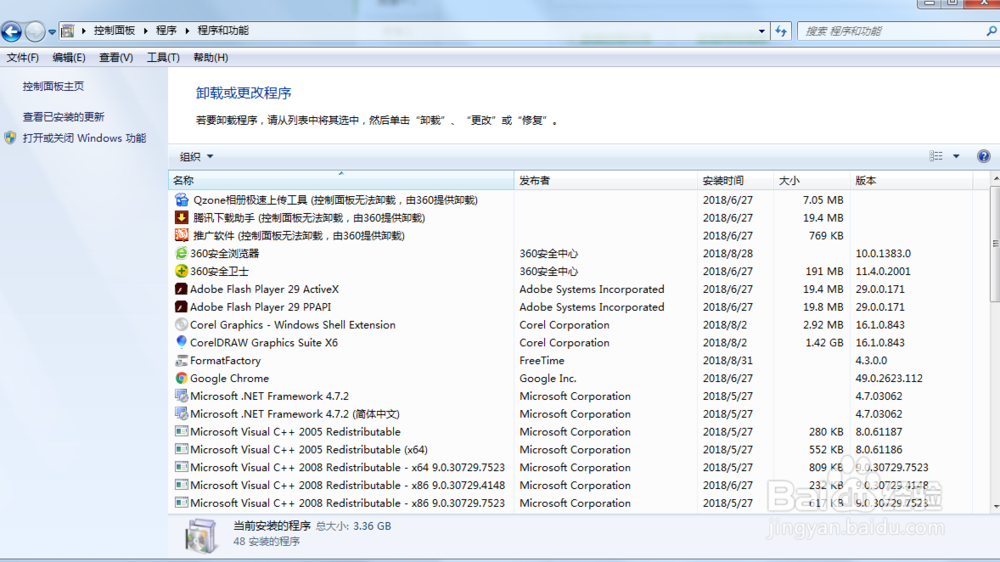This screenshot has height=562, width=1000.
Task: Click install date 2018/8/28
Action: [x=728, y=253]
